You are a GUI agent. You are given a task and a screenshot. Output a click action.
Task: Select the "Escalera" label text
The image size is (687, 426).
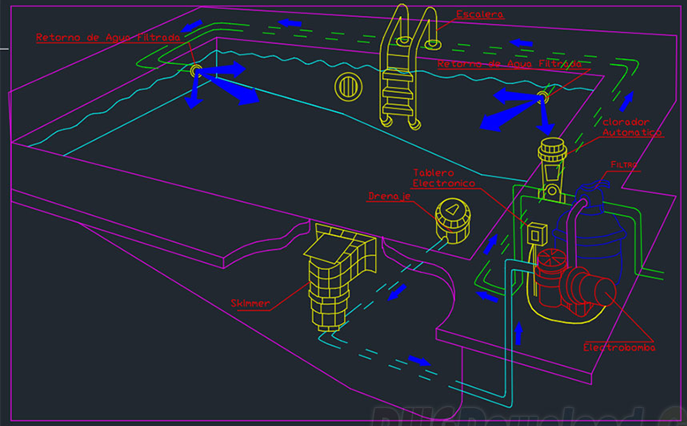click(x=480, y=14)
